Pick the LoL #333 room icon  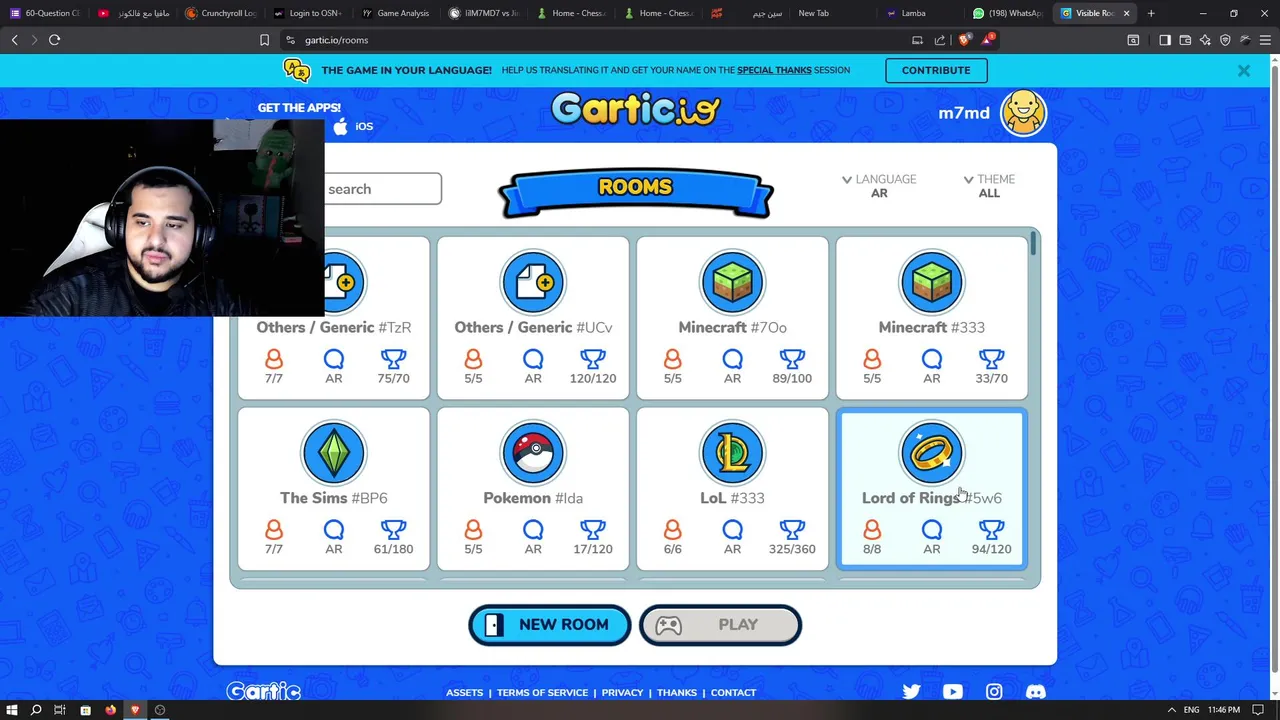(x=732, y=453)
